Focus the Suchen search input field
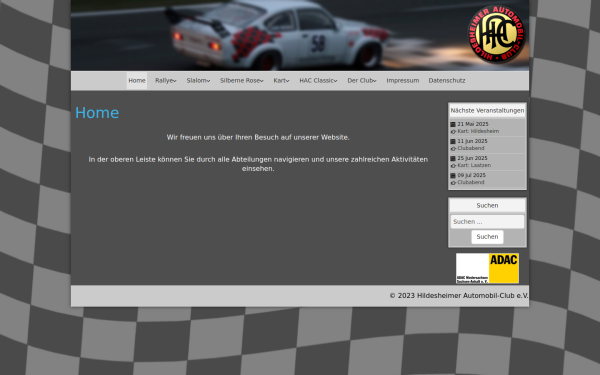This screenshot has width=600, height=375. point(487,222)
